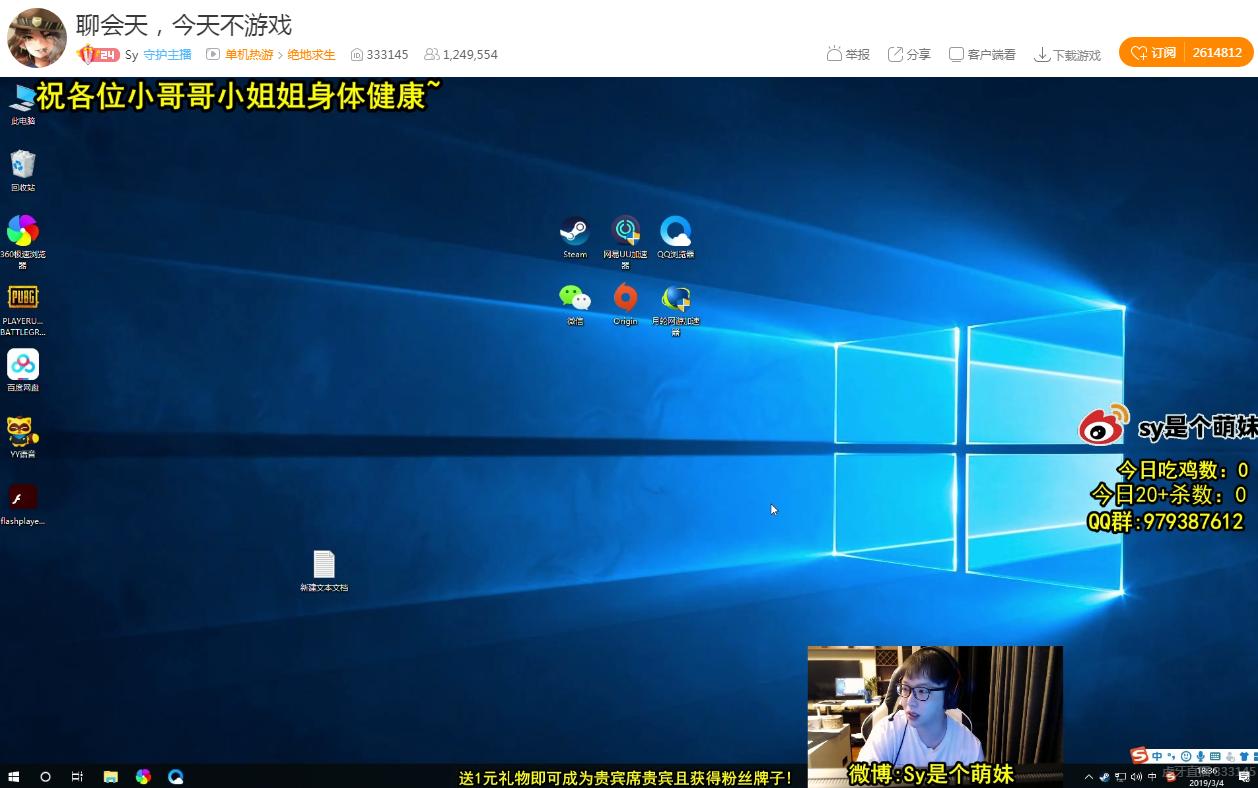
Task: Expand hidden system tray icons
Action: (x=1088, y=777)
